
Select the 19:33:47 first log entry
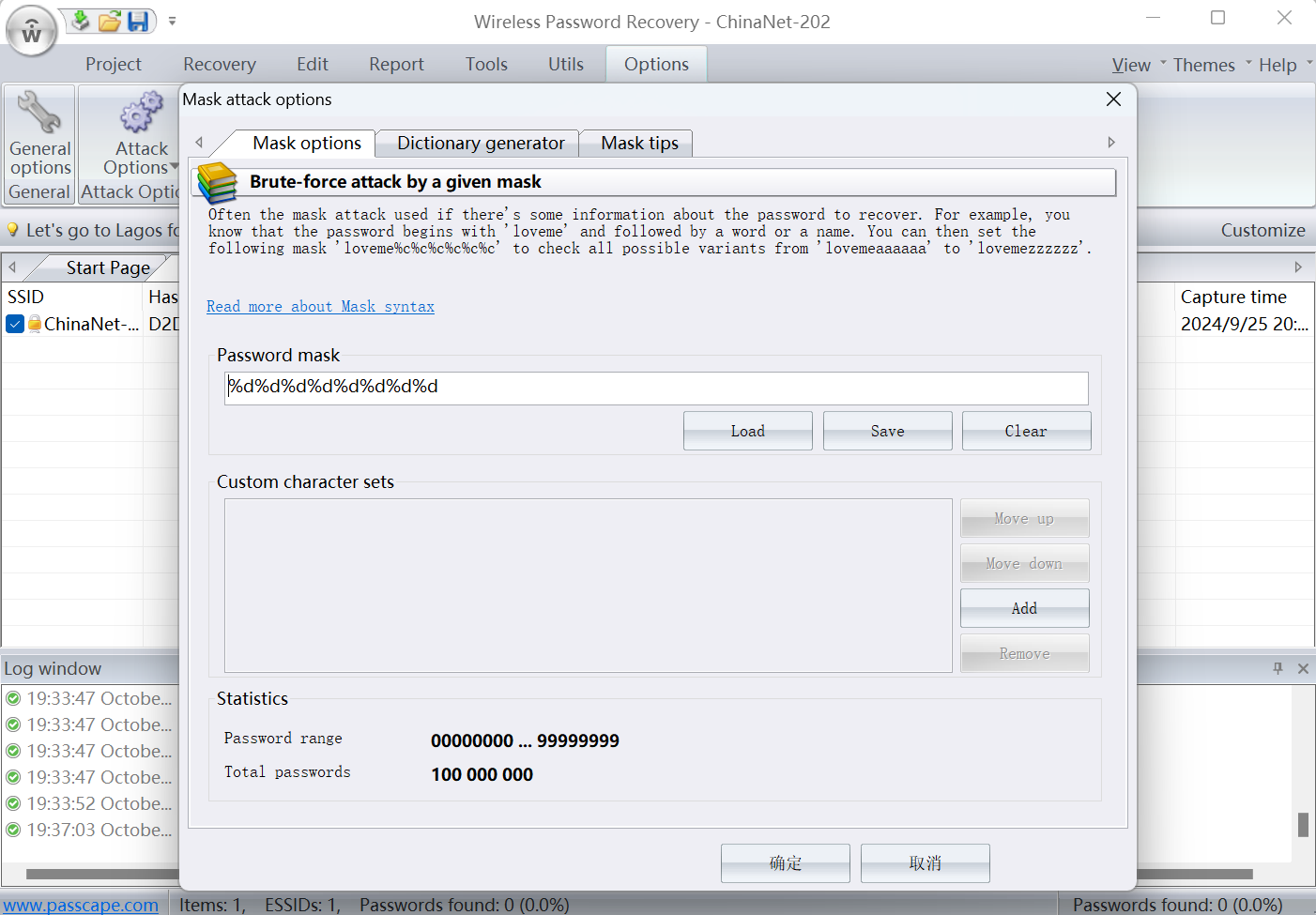tap(89, 698)
